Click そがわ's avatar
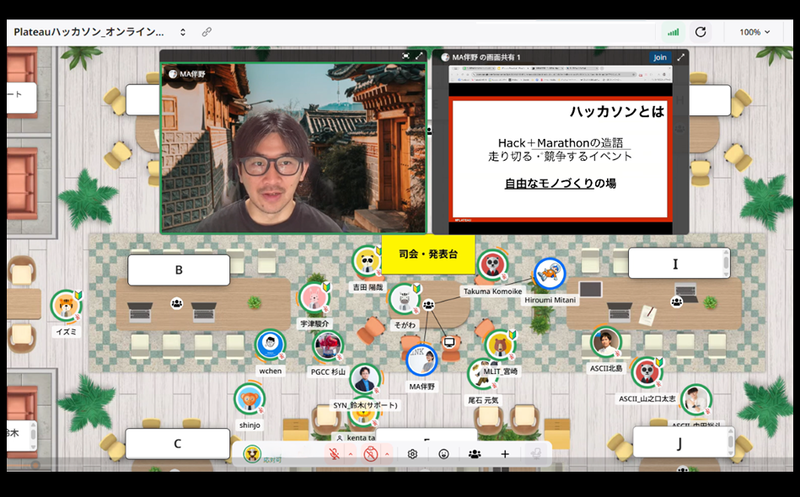This screenshot has height=497, width=800. (x=404, y=300)
